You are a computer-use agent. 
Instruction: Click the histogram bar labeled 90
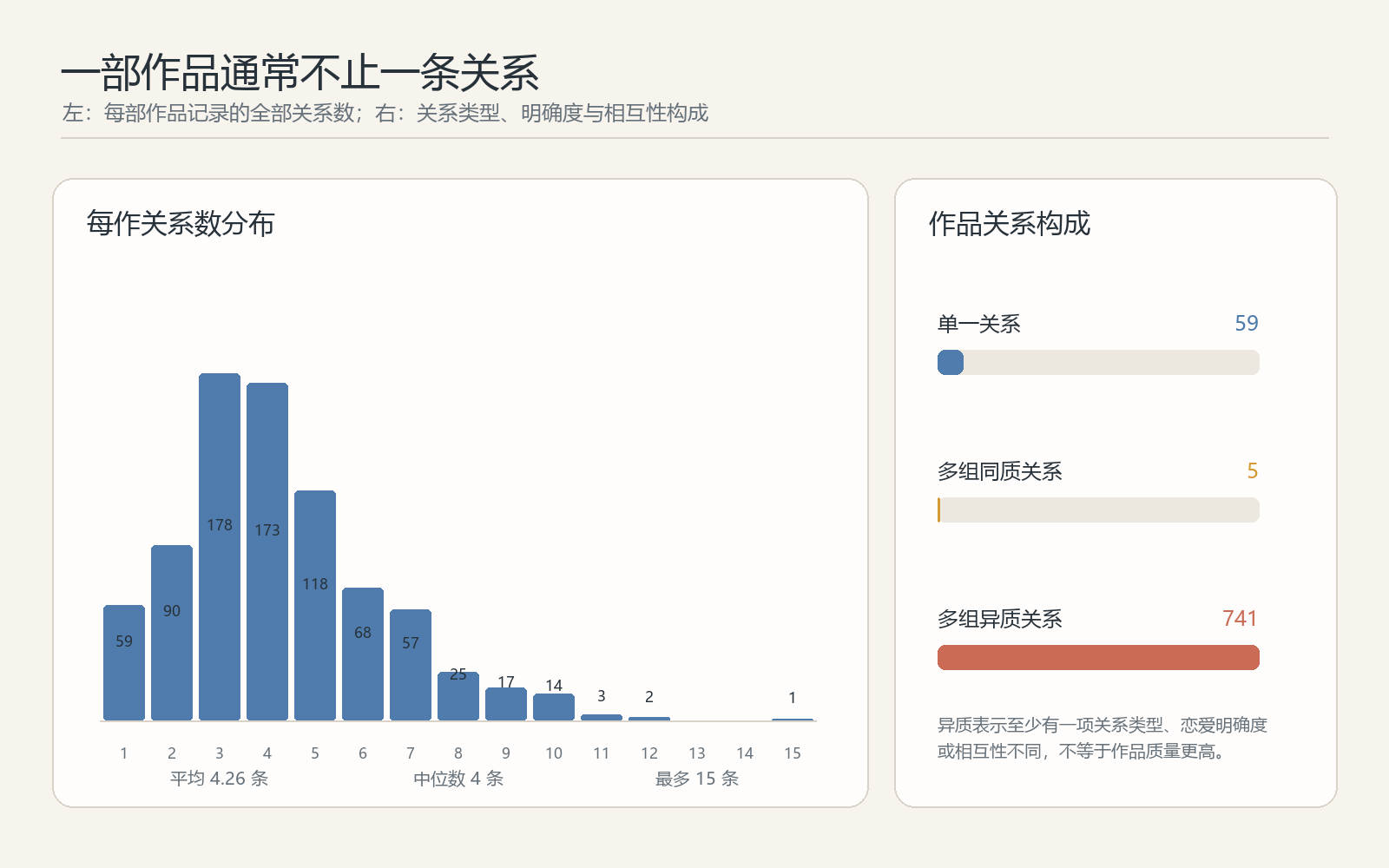[172, 633]
